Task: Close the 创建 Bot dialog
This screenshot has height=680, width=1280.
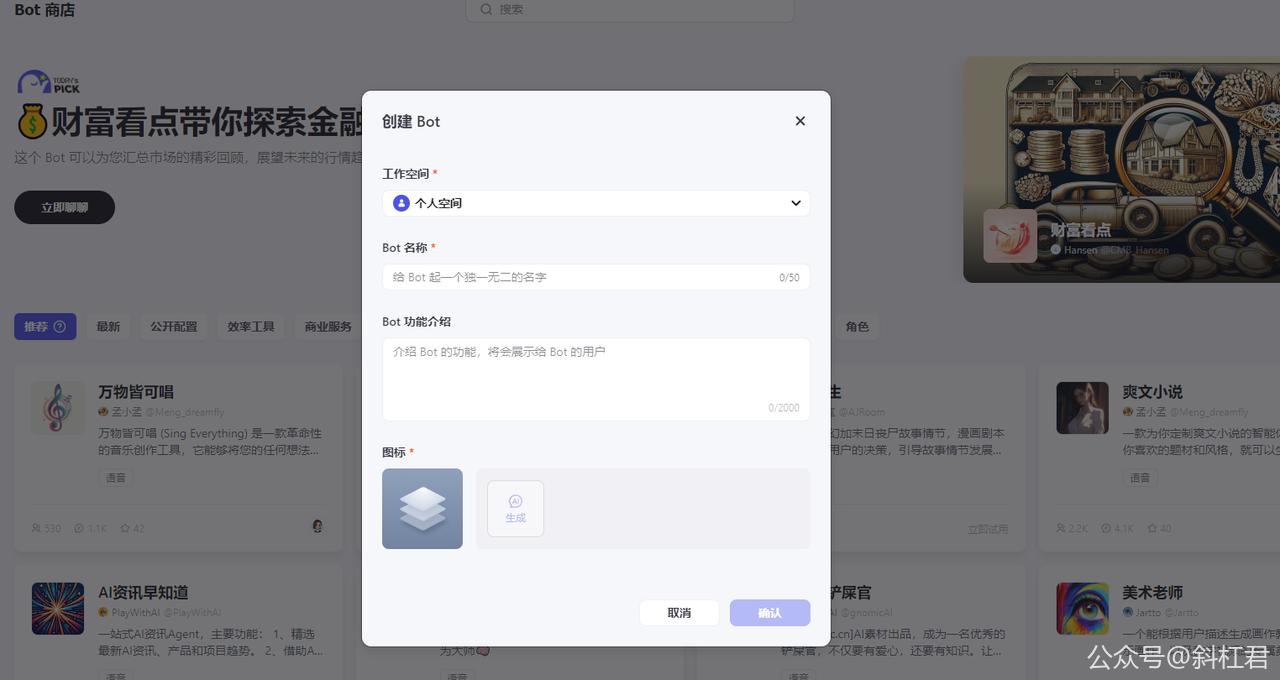Action: (800, 121)
